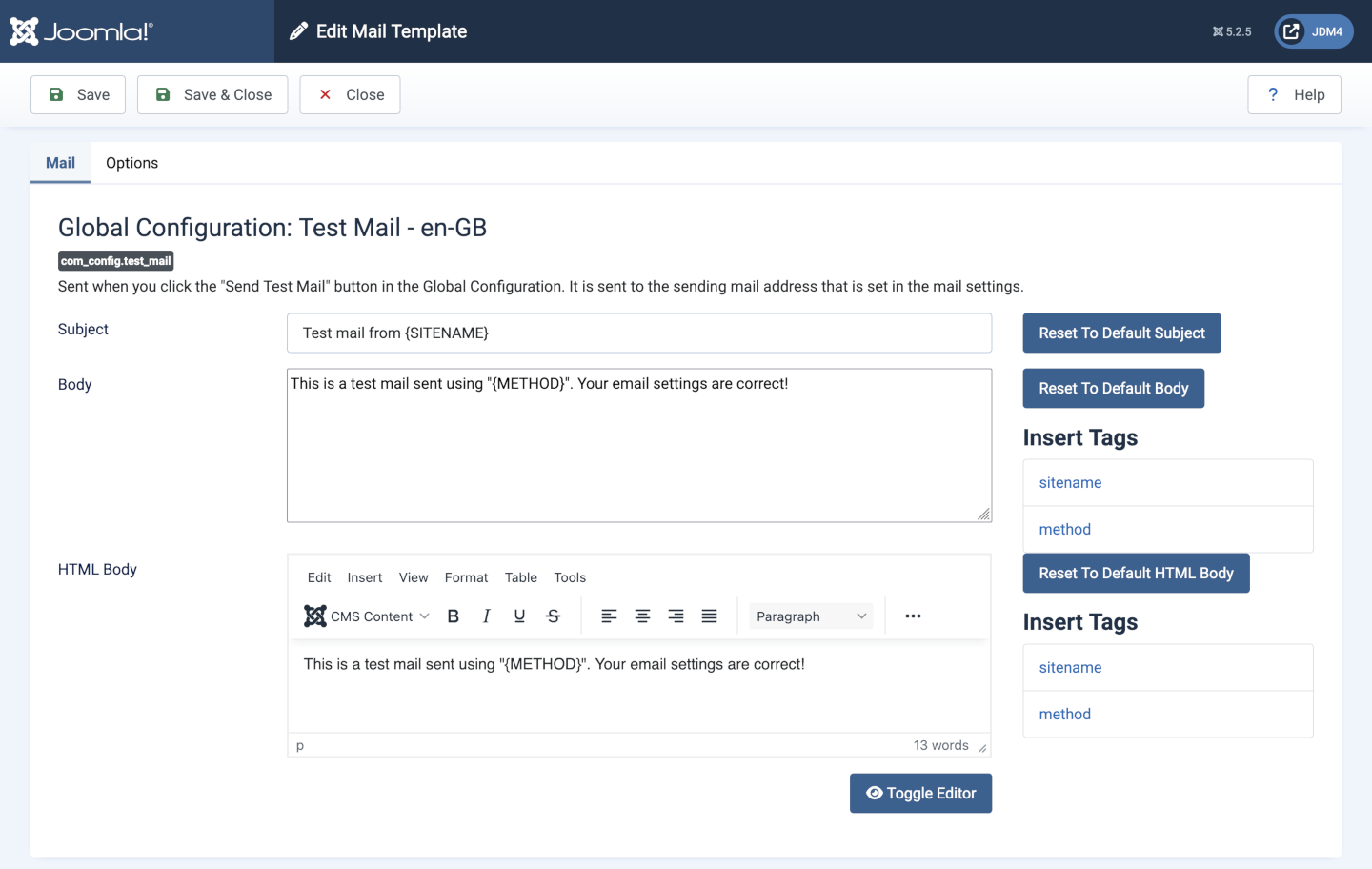
Task: Reset To Default HTML Body
Action: tap(1136, 574)
